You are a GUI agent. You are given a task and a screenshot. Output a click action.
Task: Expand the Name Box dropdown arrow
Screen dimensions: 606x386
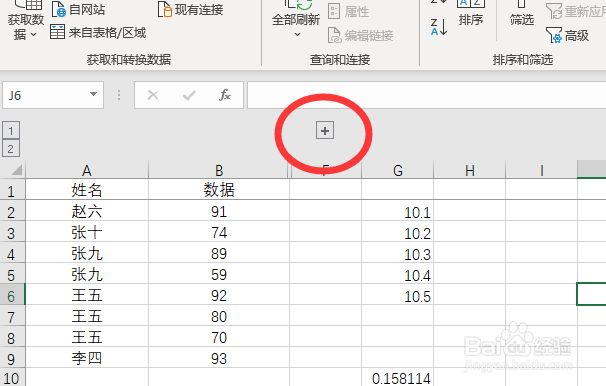click(93, 94)
